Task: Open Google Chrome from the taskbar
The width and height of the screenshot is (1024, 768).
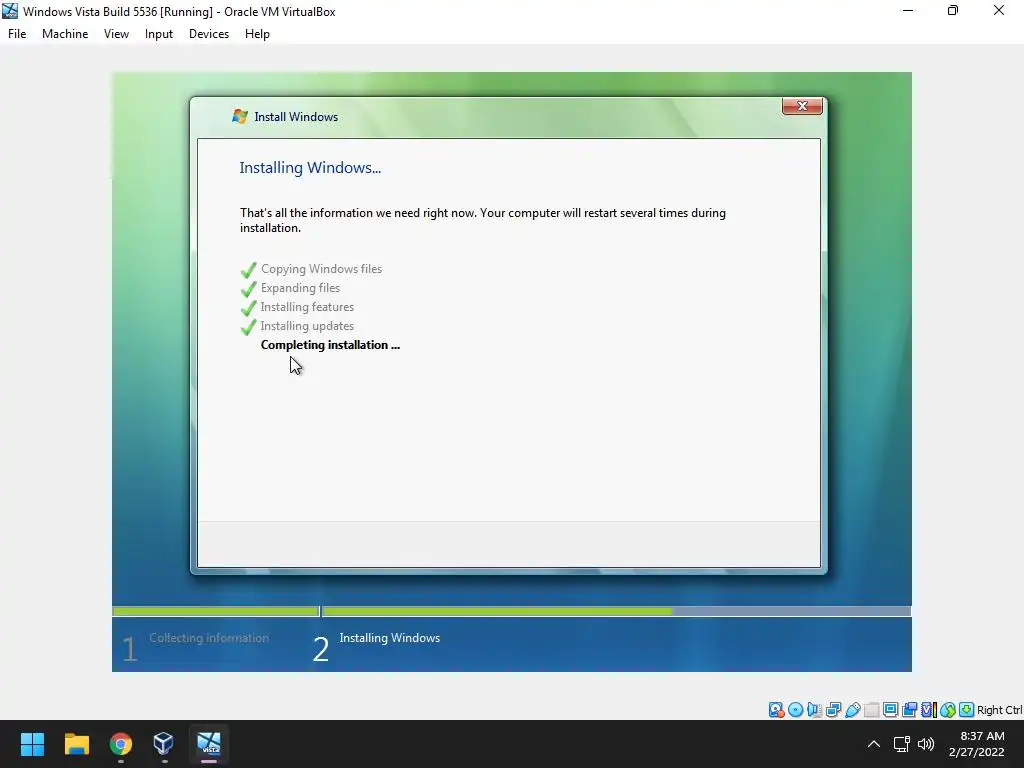Action: point(121,744)
